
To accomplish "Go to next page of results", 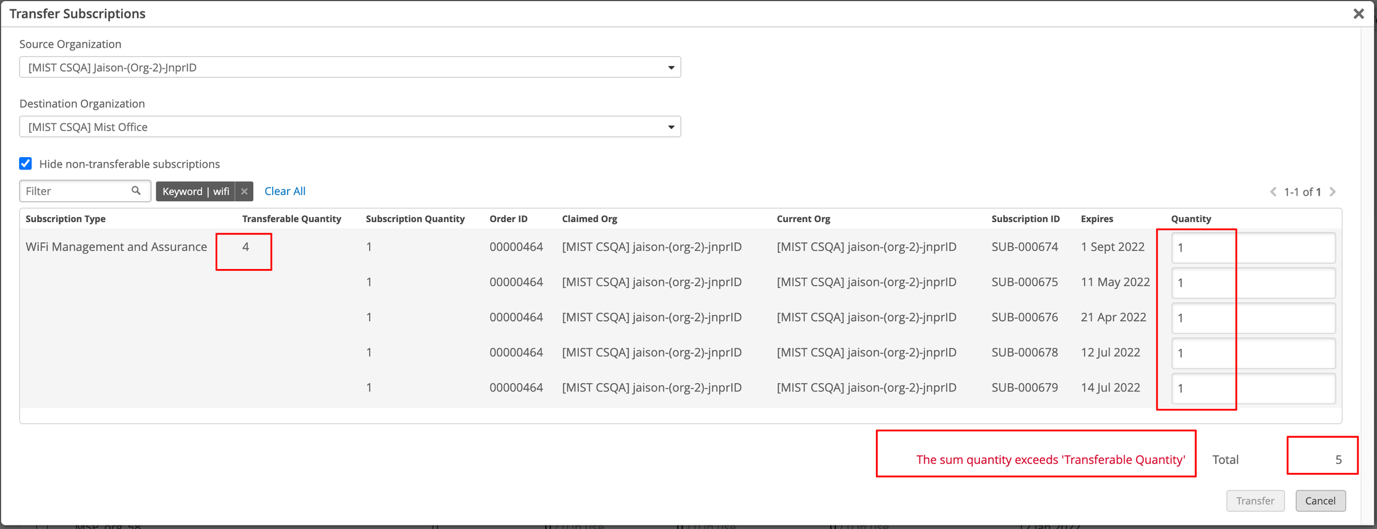I will [1333, 192].
